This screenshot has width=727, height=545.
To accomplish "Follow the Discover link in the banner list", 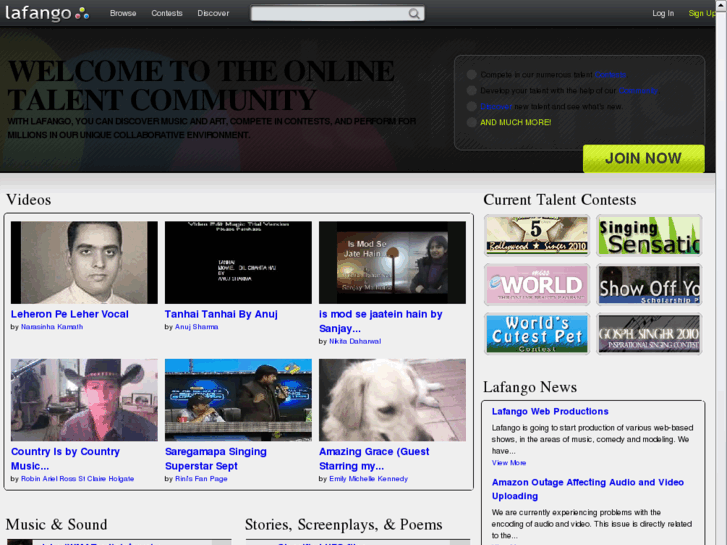I will click(x=496, y=106).
